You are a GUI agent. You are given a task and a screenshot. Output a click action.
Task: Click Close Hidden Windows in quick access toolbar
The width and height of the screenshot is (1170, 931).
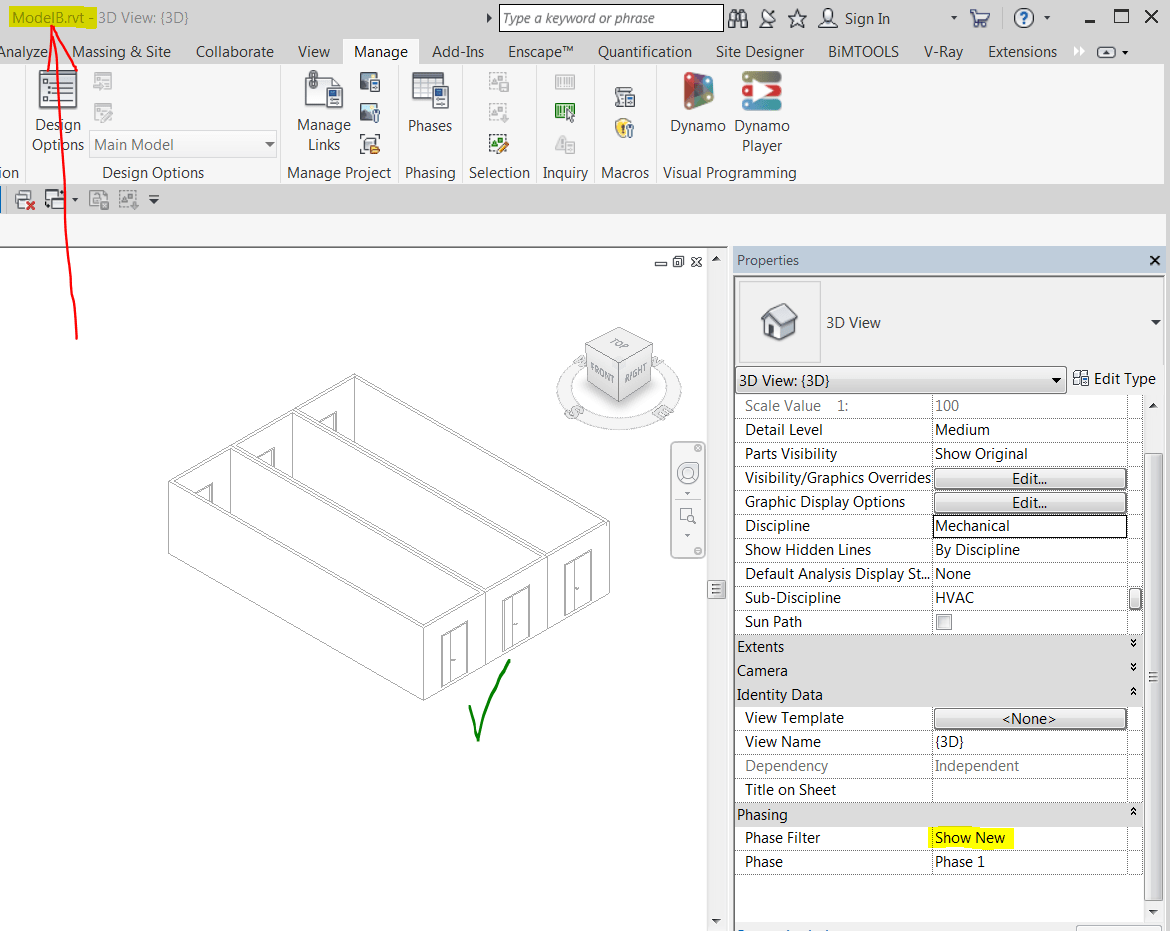[x=23, y=198]
